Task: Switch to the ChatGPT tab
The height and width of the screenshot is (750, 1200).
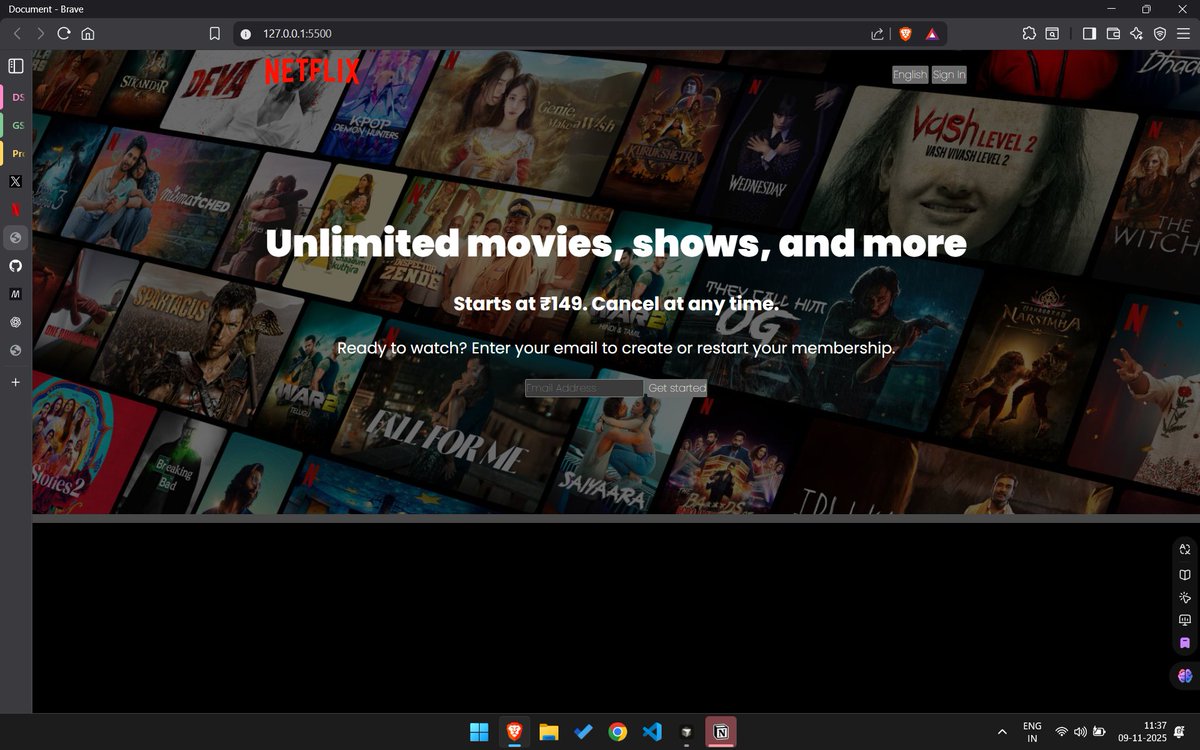Action: (x=15, y=322)
